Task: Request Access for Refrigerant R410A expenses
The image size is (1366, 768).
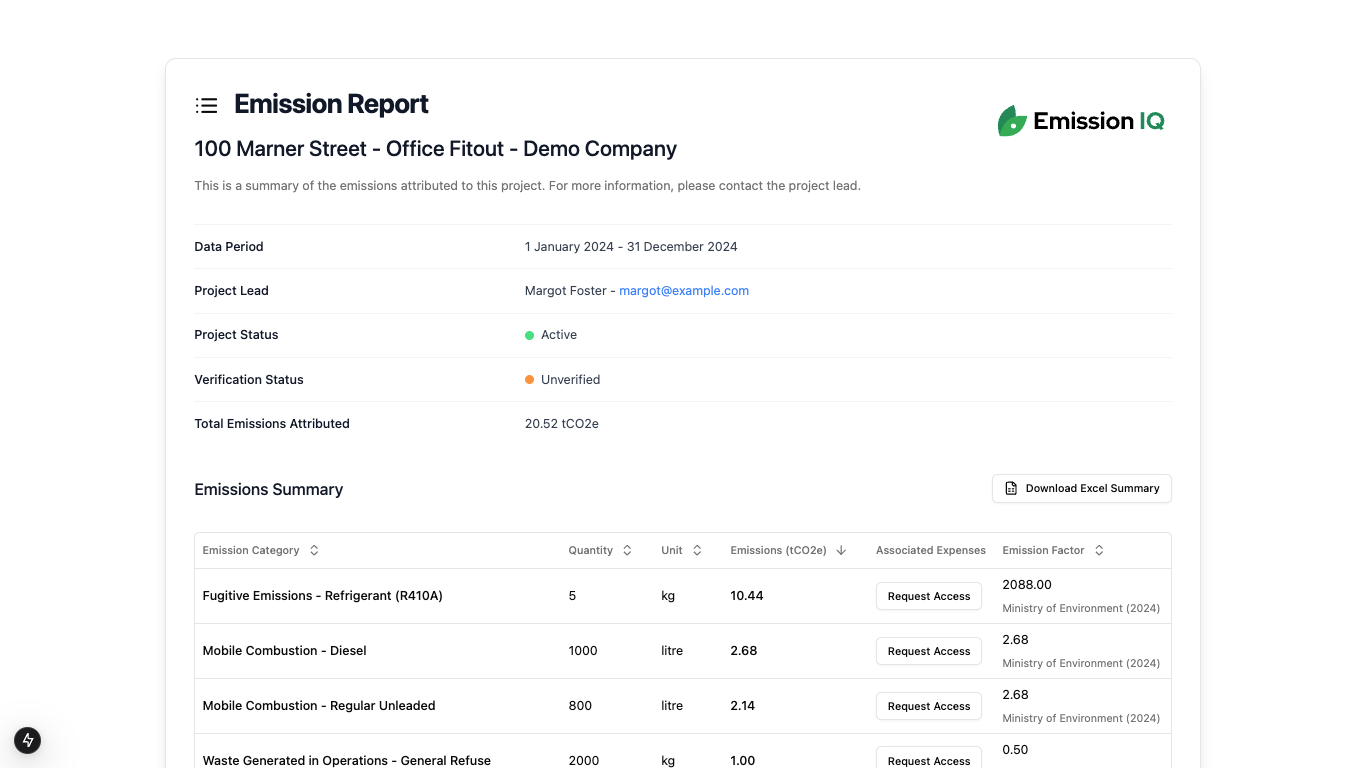Action: (929, 596)
